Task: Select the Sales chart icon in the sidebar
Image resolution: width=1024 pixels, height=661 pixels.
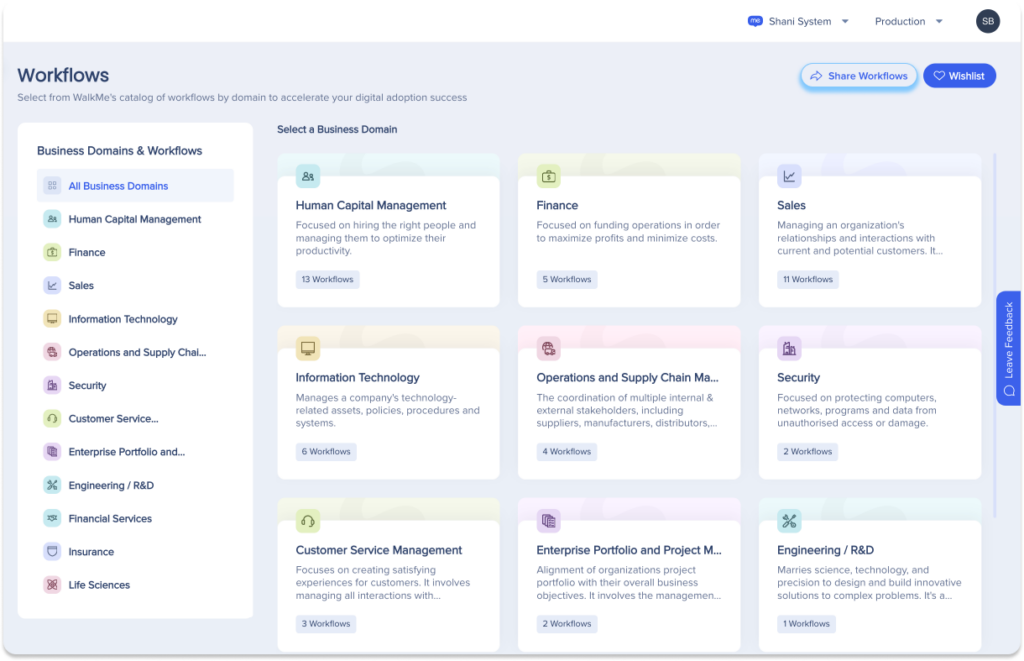Action: 53,285
